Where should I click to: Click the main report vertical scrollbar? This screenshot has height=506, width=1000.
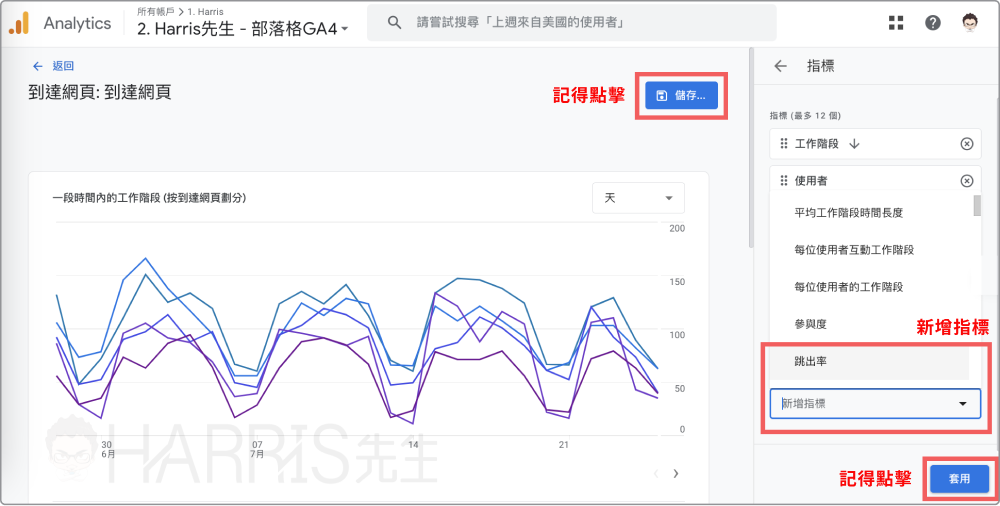[751, 147]
